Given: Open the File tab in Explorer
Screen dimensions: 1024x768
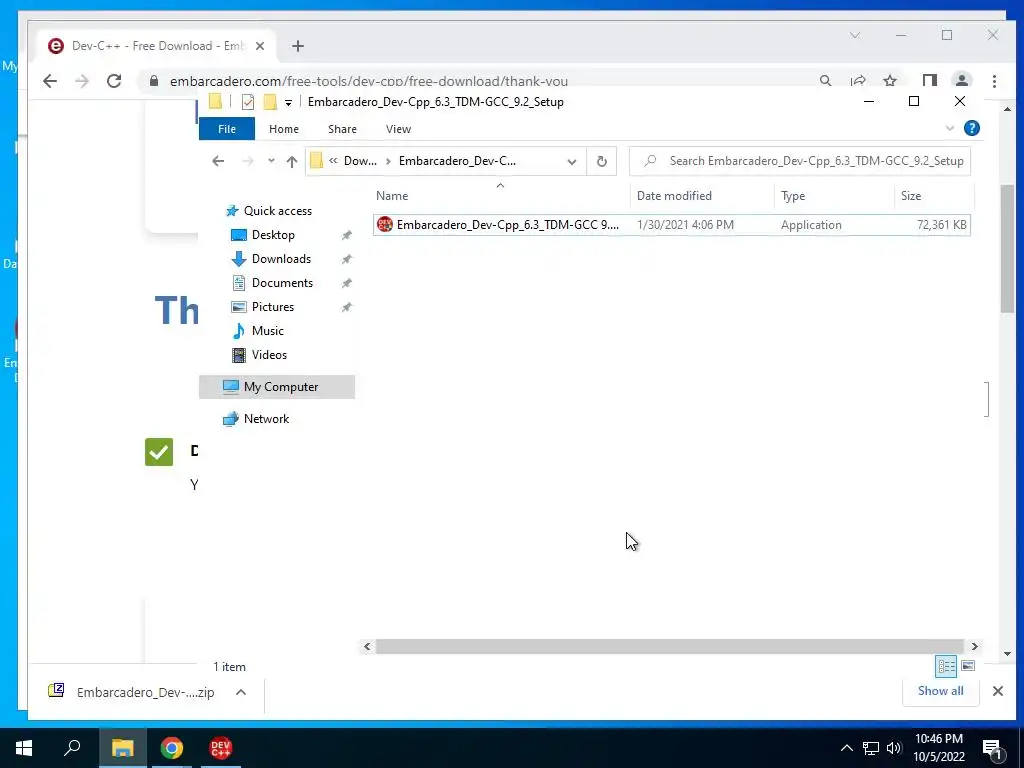Looking at the screenshot, I should [x=227, y=129].
